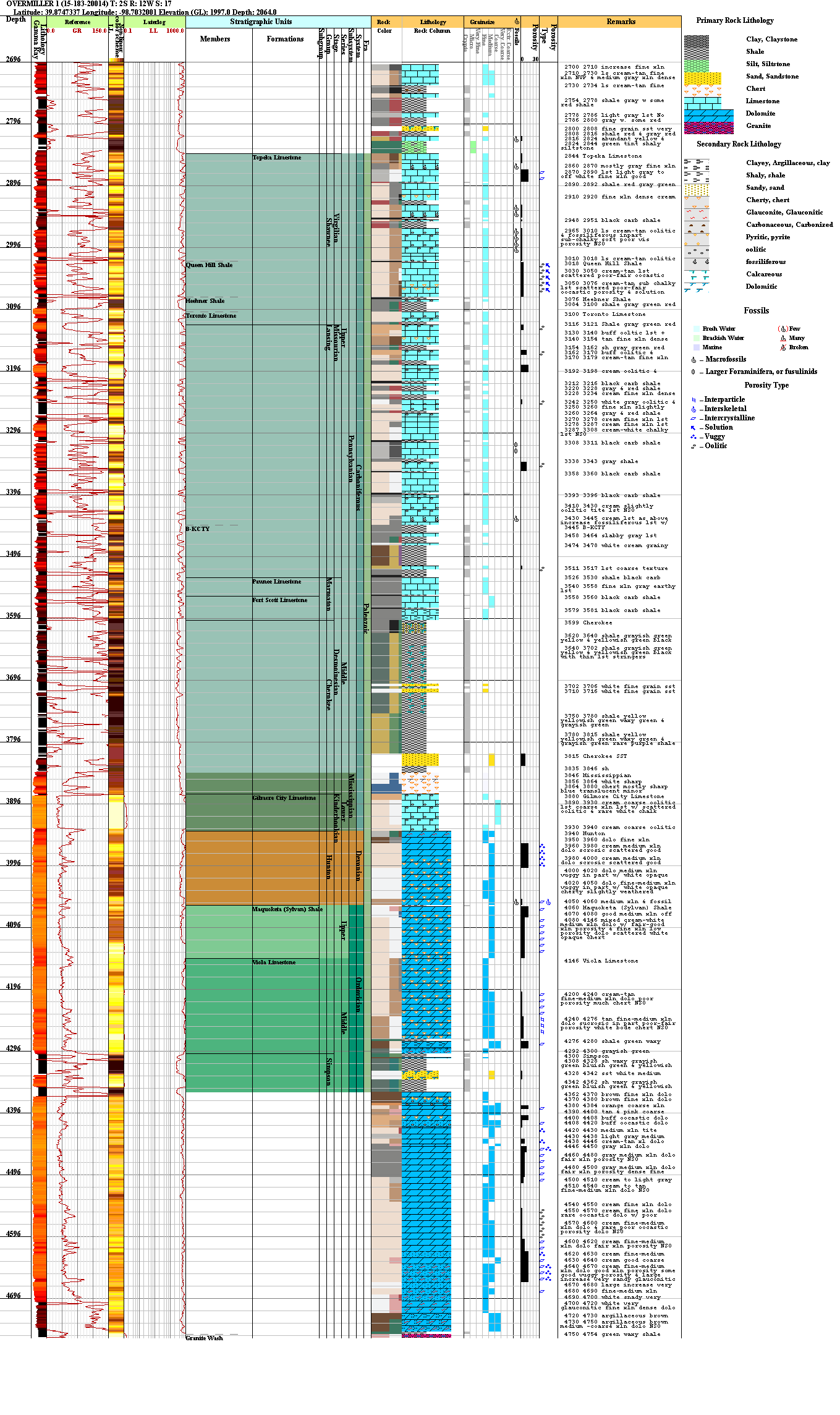Viewport: 840px width, 1415px height.
Task: Click the vertical Pennsylvanian subsystem label
Action: coord(351,458)
